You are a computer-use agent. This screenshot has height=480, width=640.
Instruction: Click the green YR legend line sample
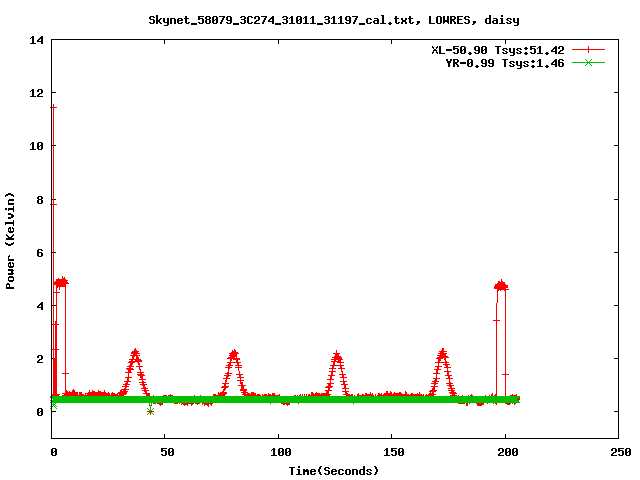point(588,63)
